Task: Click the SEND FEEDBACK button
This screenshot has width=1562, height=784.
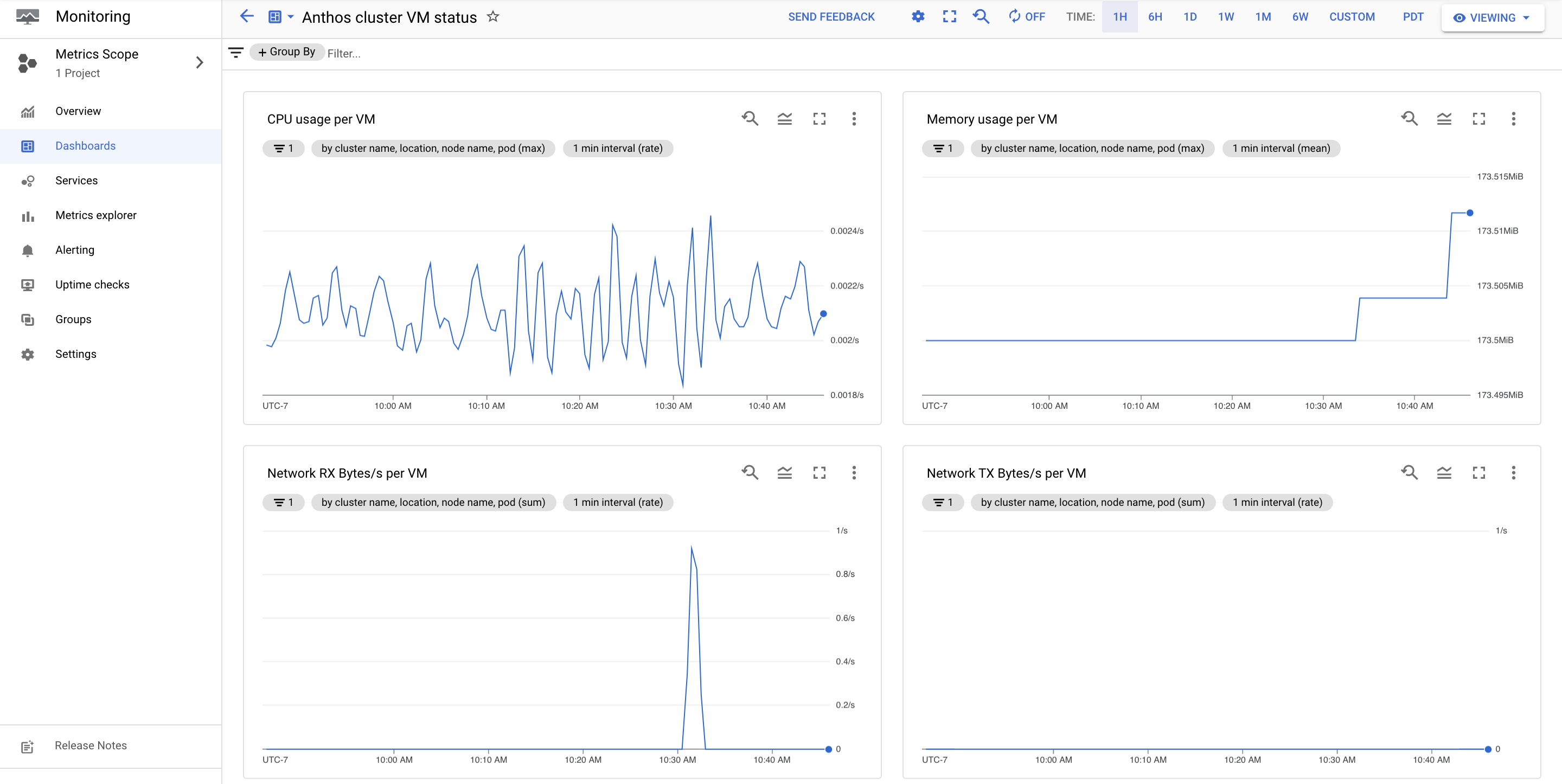Action: tap(832, 17)
